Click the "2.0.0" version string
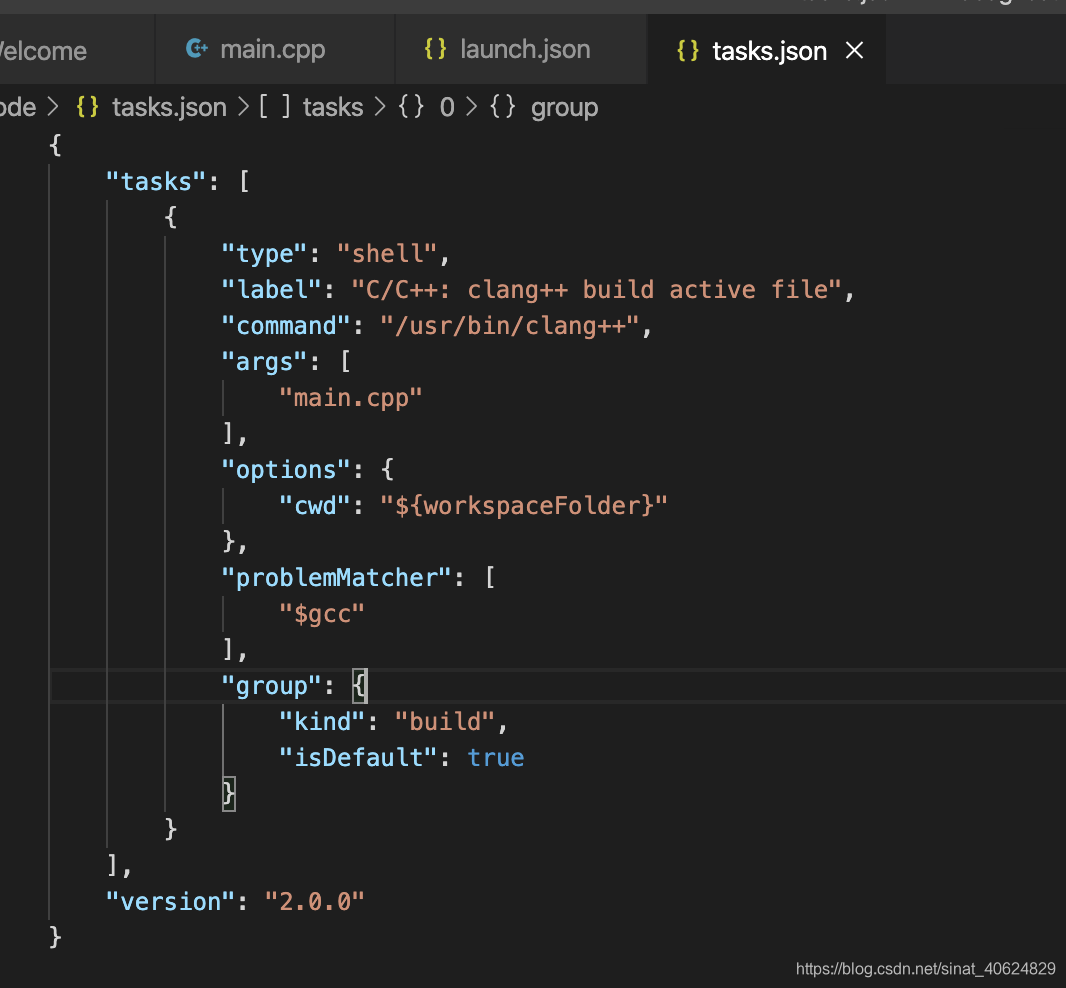Image resolution: width=1066 pixels, height=988 pixels. click(x=315, y=902)
